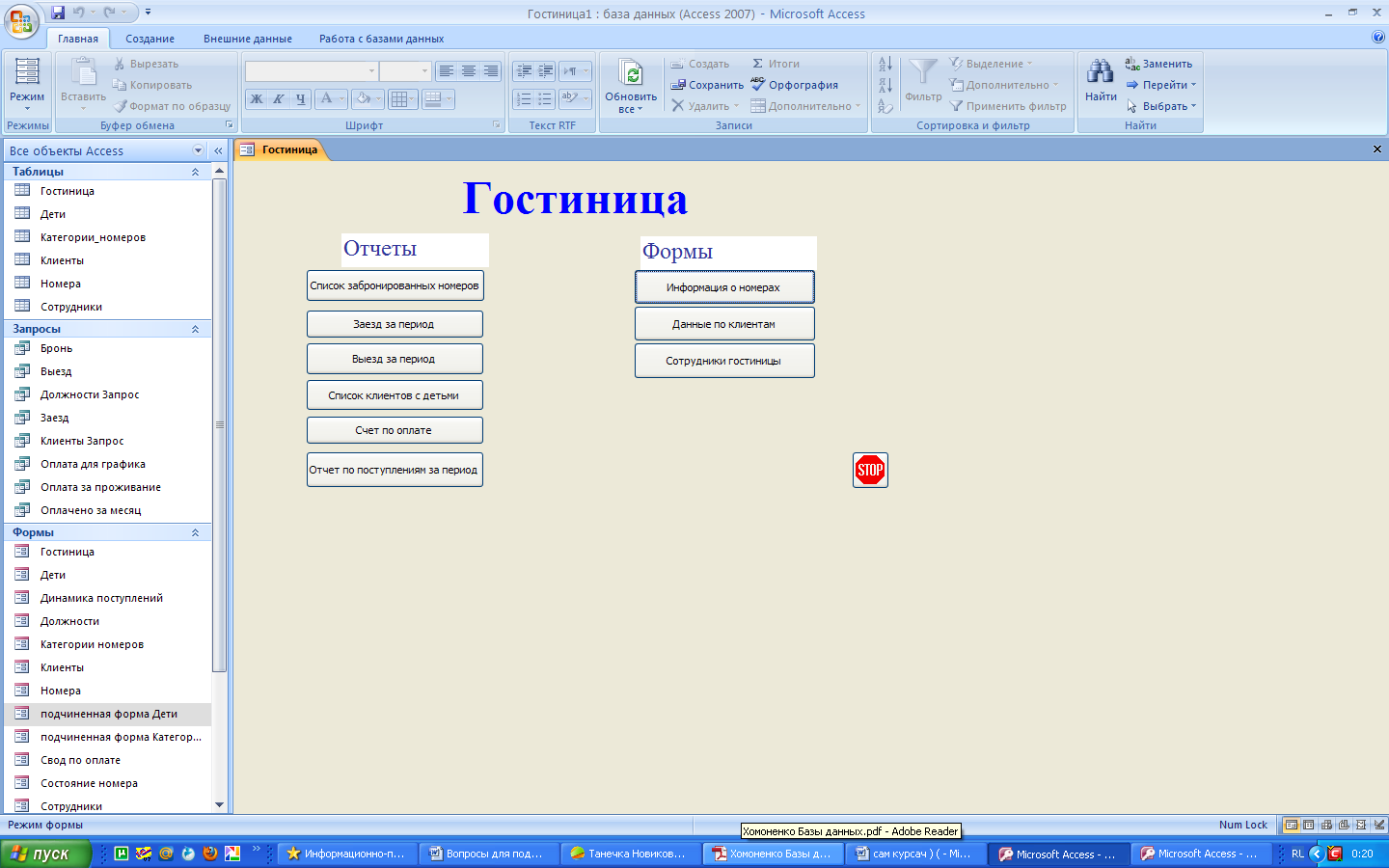Click Сотрудники гостиницы button
Screen dimensions: 1389x868
[724, 361]
